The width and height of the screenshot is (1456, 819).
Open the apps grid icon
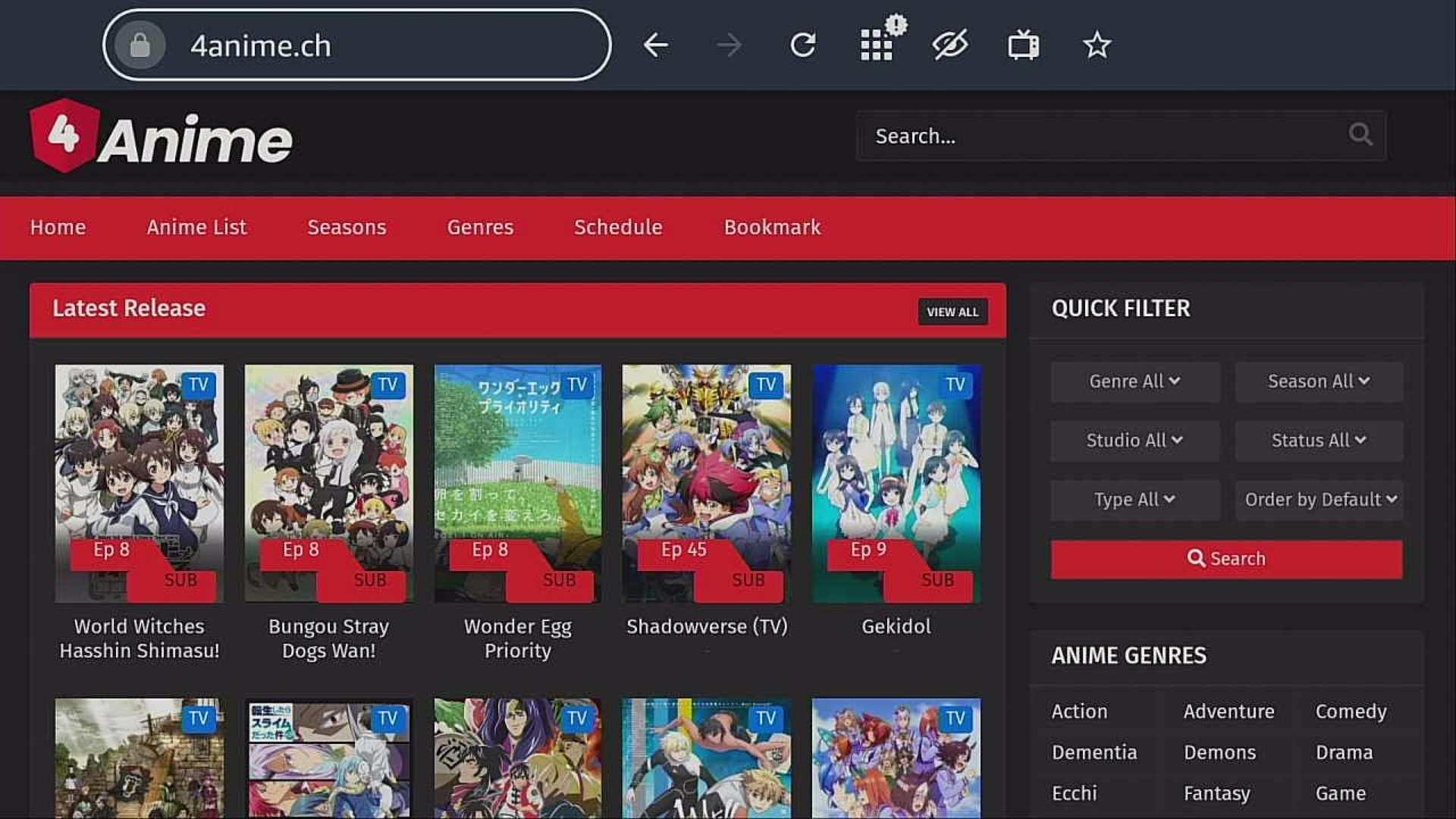point(877,44)
